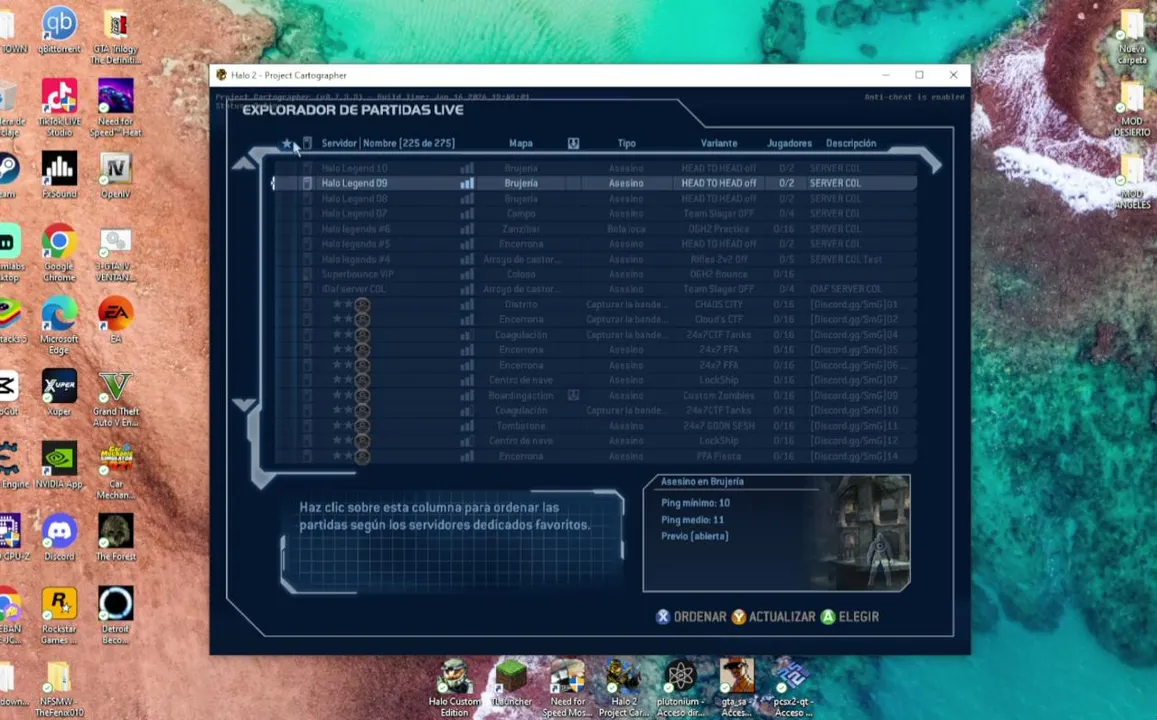Click custom map download column header icon
Screen dimensions: 1157x720
(x=573, y=143)
